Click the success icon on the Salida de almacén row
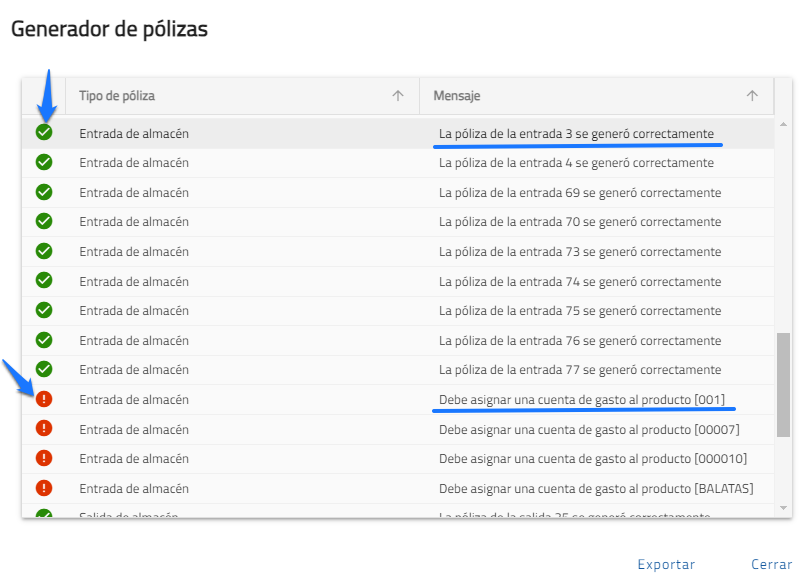This screenshot has height=581, width=810. [x=44, y=514]
